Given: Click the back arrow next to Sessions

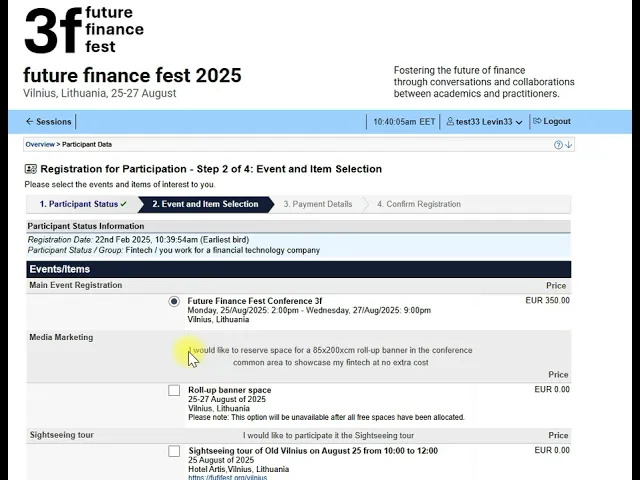Looking at the screenshot, I should [x=29, y=121].
